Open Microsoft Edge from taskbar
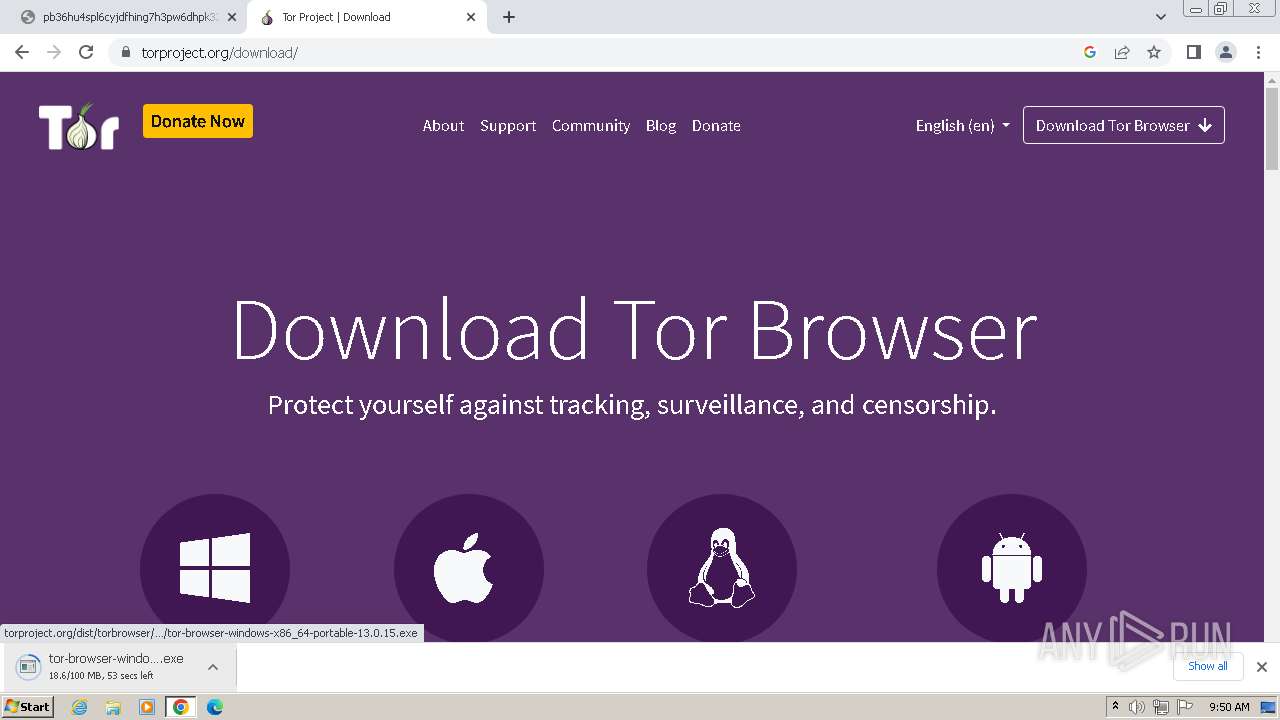Screen dimensions: 1280x720 tap(215, 707)
